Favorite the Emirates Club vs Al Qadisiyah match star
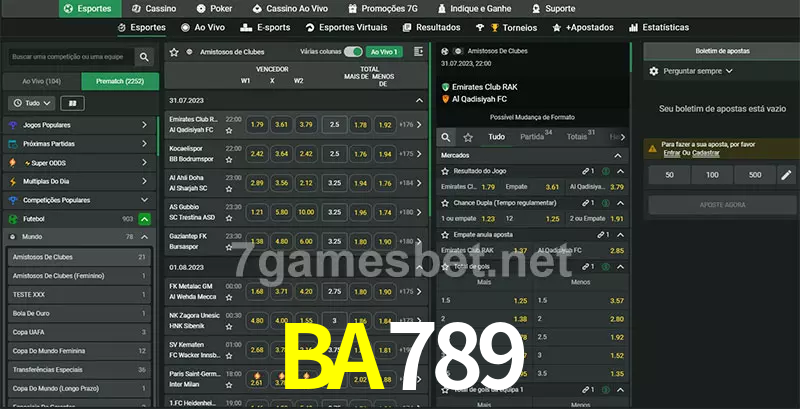800x409 pixels. (229, 131)
